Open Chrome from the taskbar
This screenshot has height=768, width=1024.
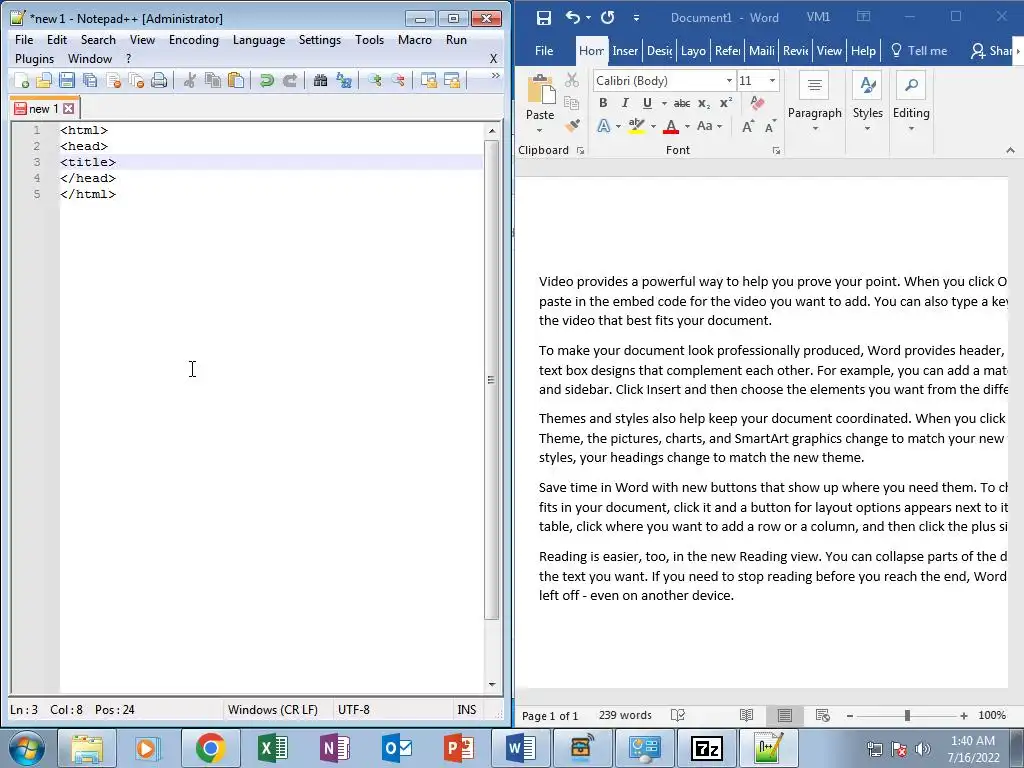coord(210,748)
